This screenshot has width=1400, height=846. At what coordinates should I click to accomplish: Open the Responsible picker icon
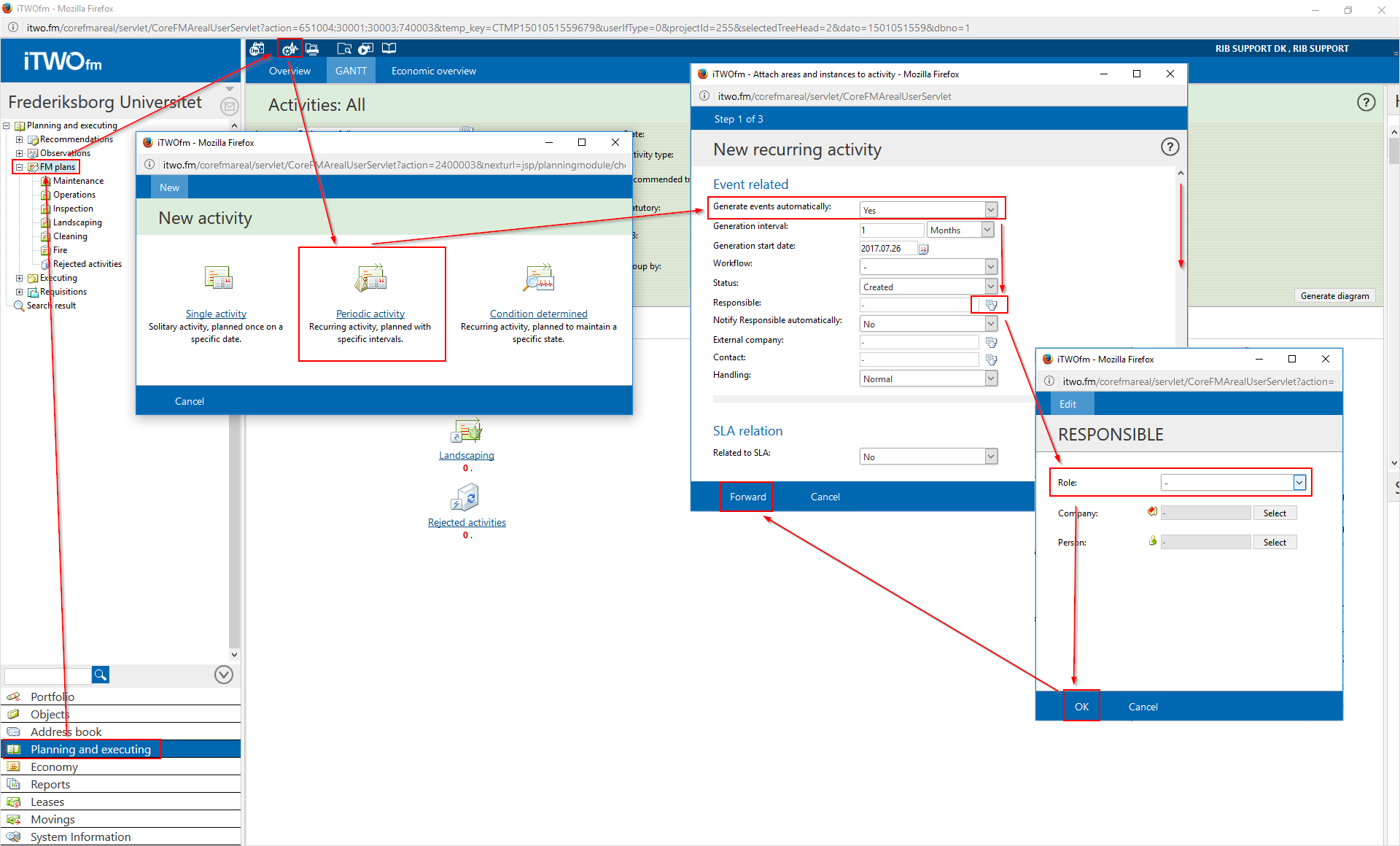(x=991, y=304)
